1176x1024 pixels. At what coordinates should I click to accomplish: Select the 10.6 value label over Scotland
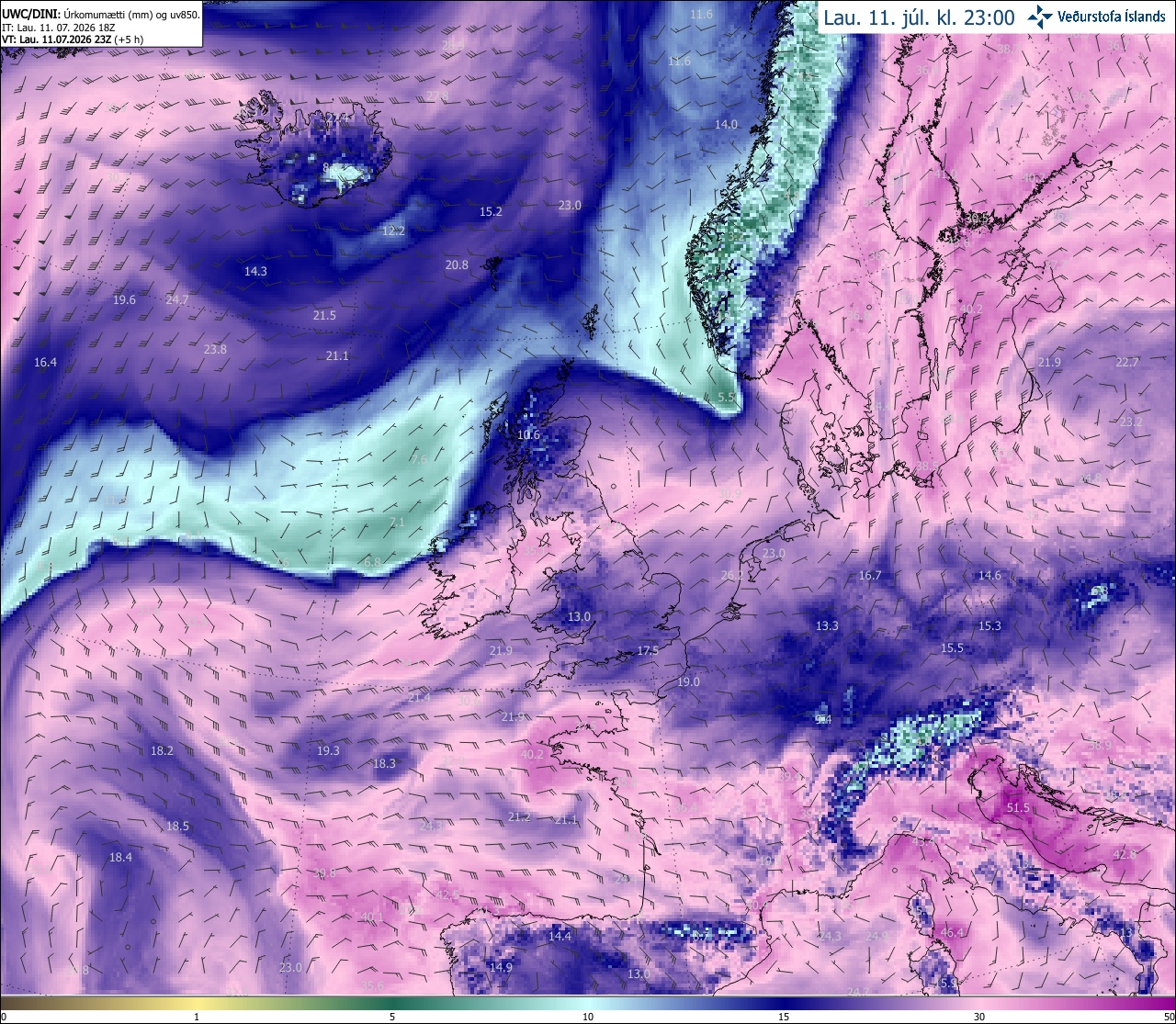click(528, 435)
